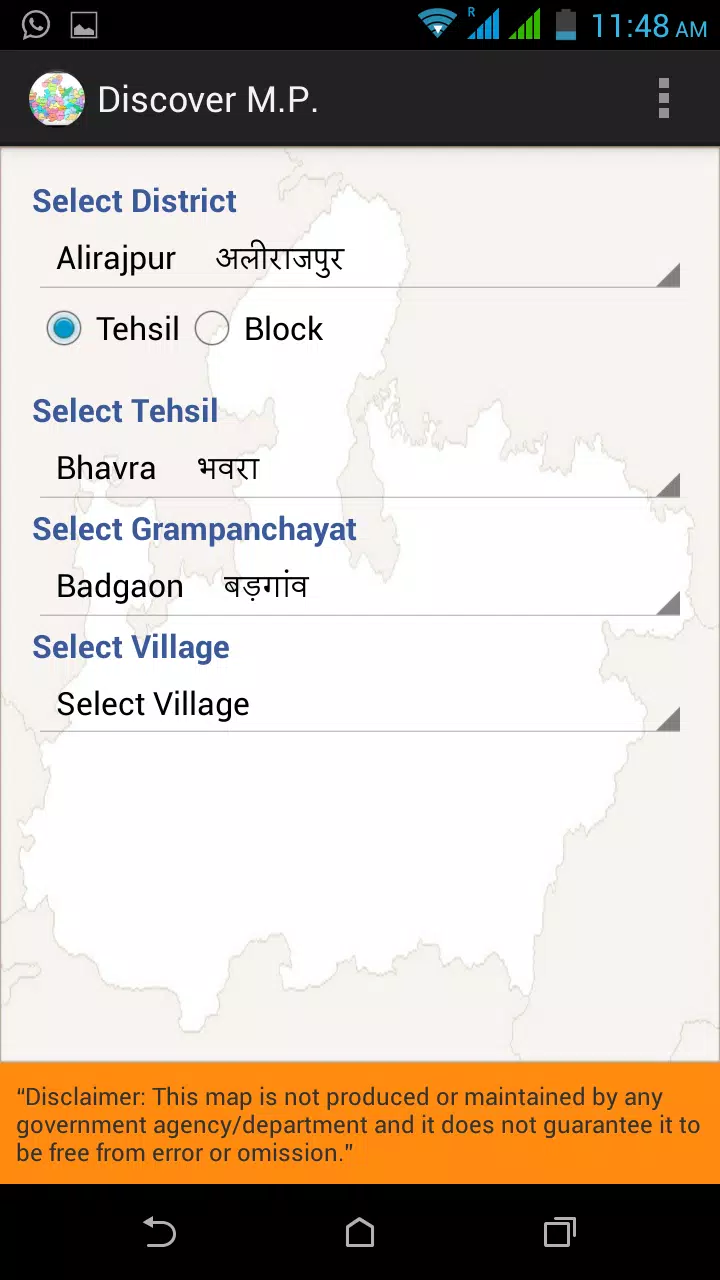Image resolution: width=720 pixels, height=1280 pixels.
Task: Open the Alirajpur district dropdown
Action: pyautogui.click(x=360, y=259)
